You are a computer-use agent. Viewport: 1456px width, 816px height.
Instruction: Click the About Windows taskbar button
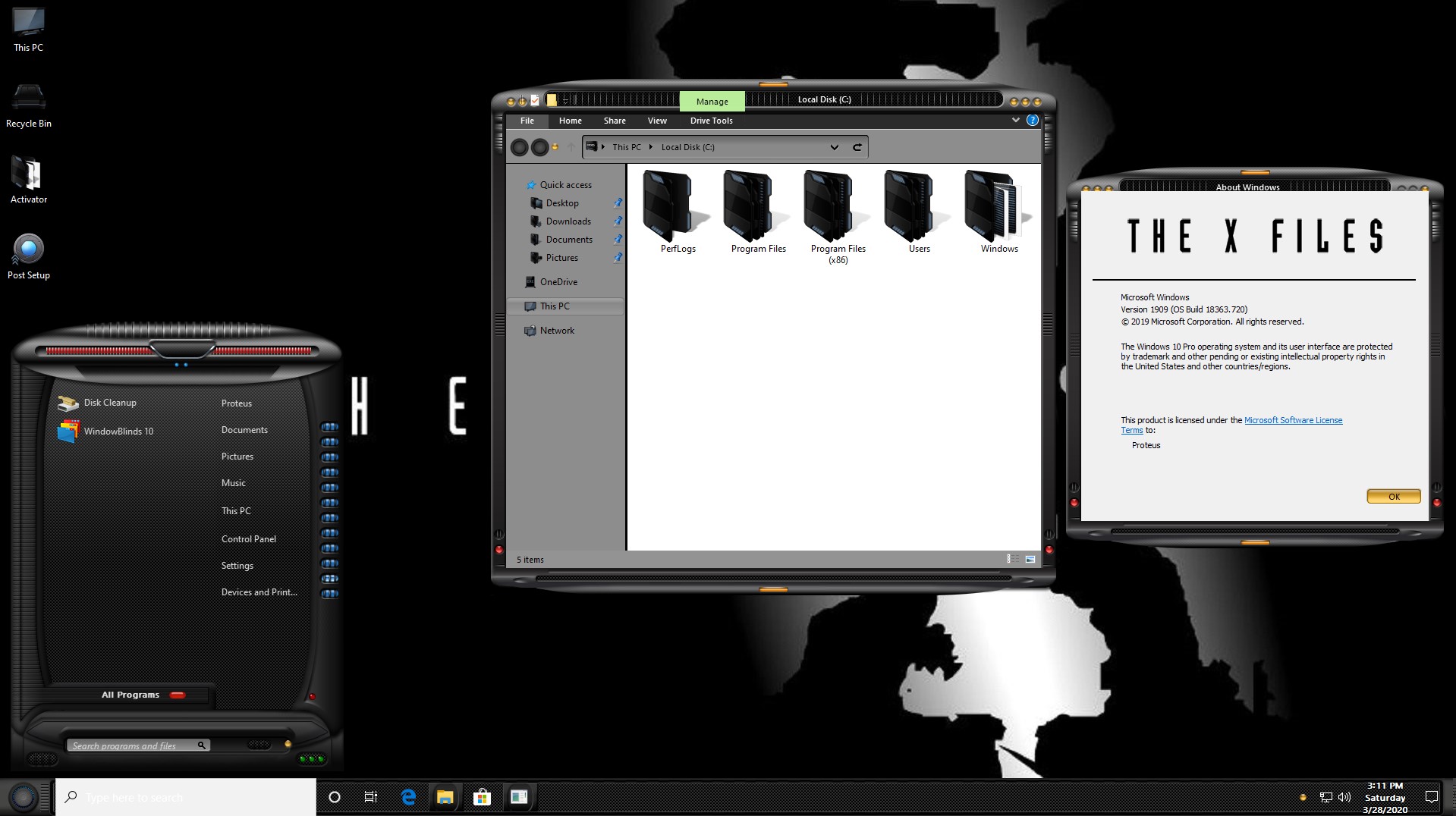(519, 797)
